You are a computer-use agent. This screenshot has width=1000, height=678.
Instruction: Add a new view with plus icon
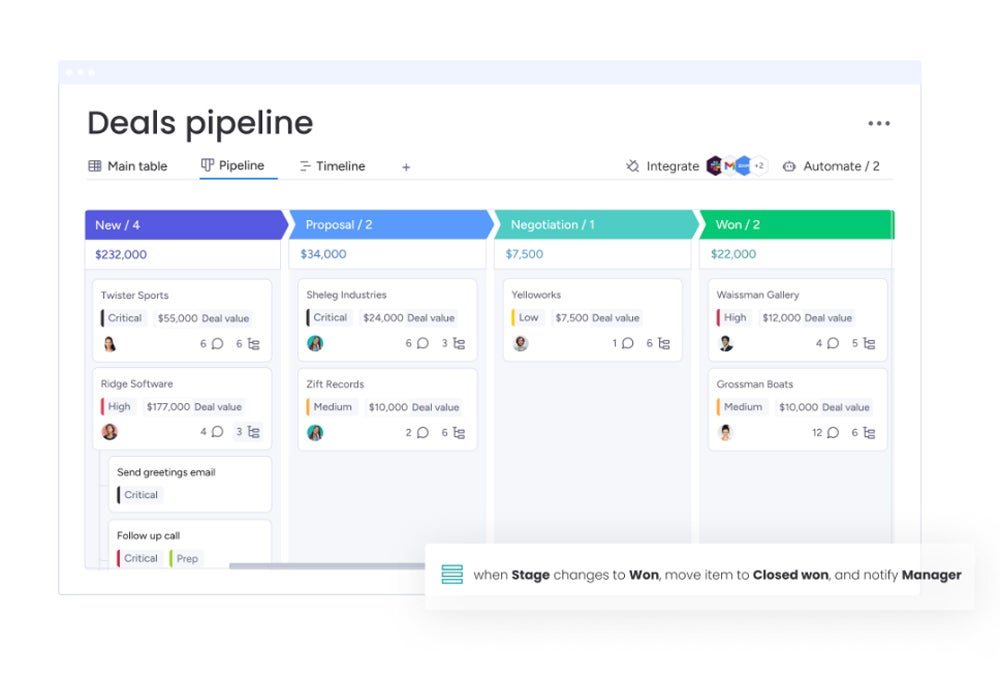tap(406, 167)
